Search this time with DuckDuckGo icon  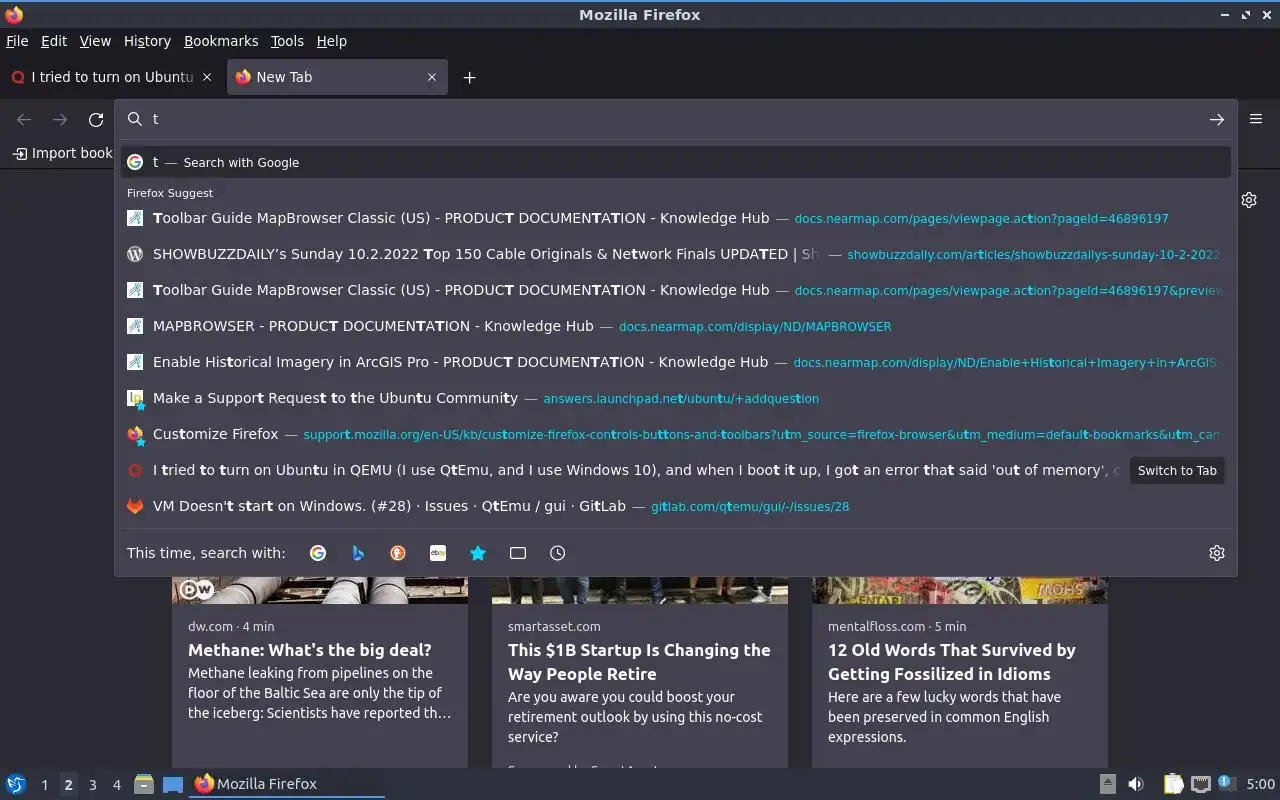pos(398,553)
